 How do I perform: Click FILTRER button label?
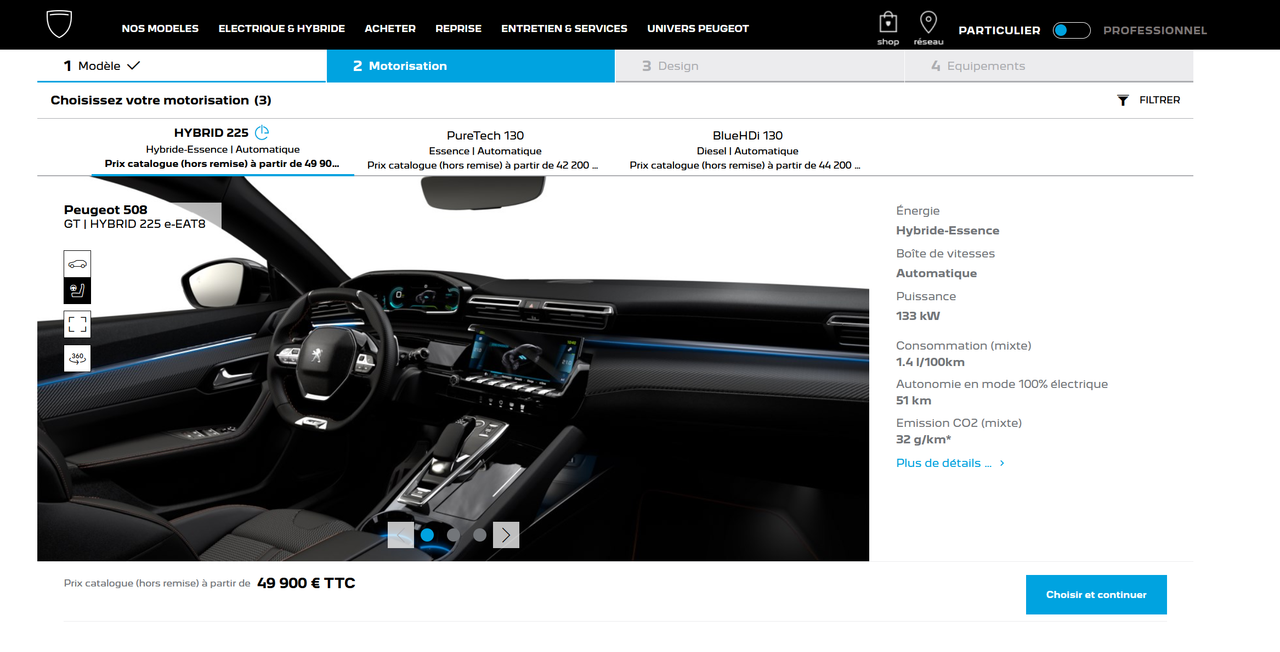click(1160, 100)
